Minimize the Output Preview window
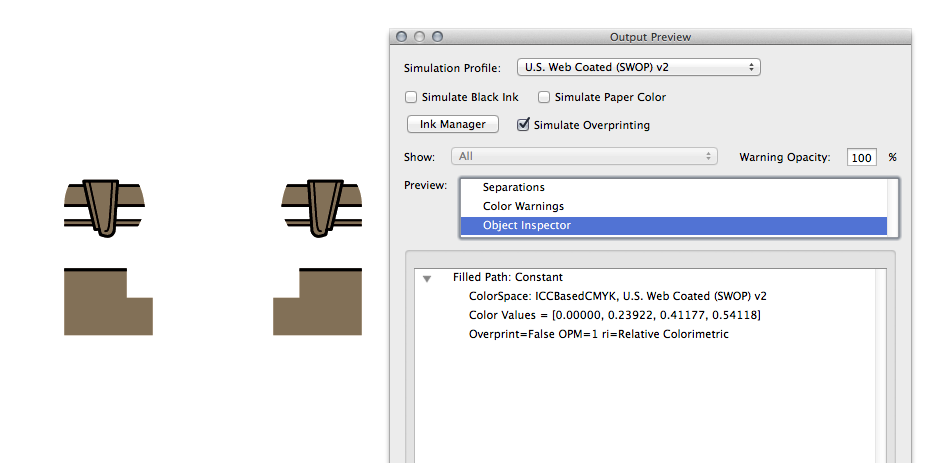Viewport: 943px width, 463px height. (x=419, y=37)
